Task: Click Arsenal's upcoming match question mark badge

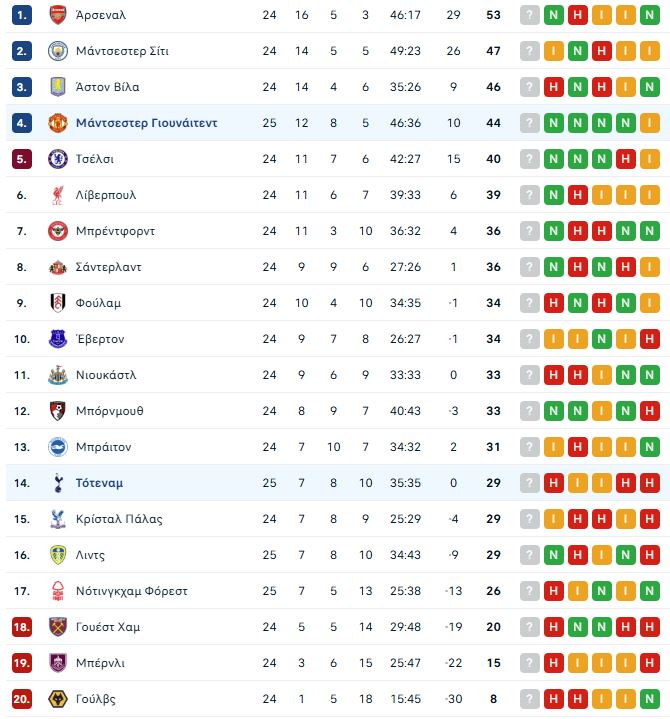Action: [x=530, y=16]
